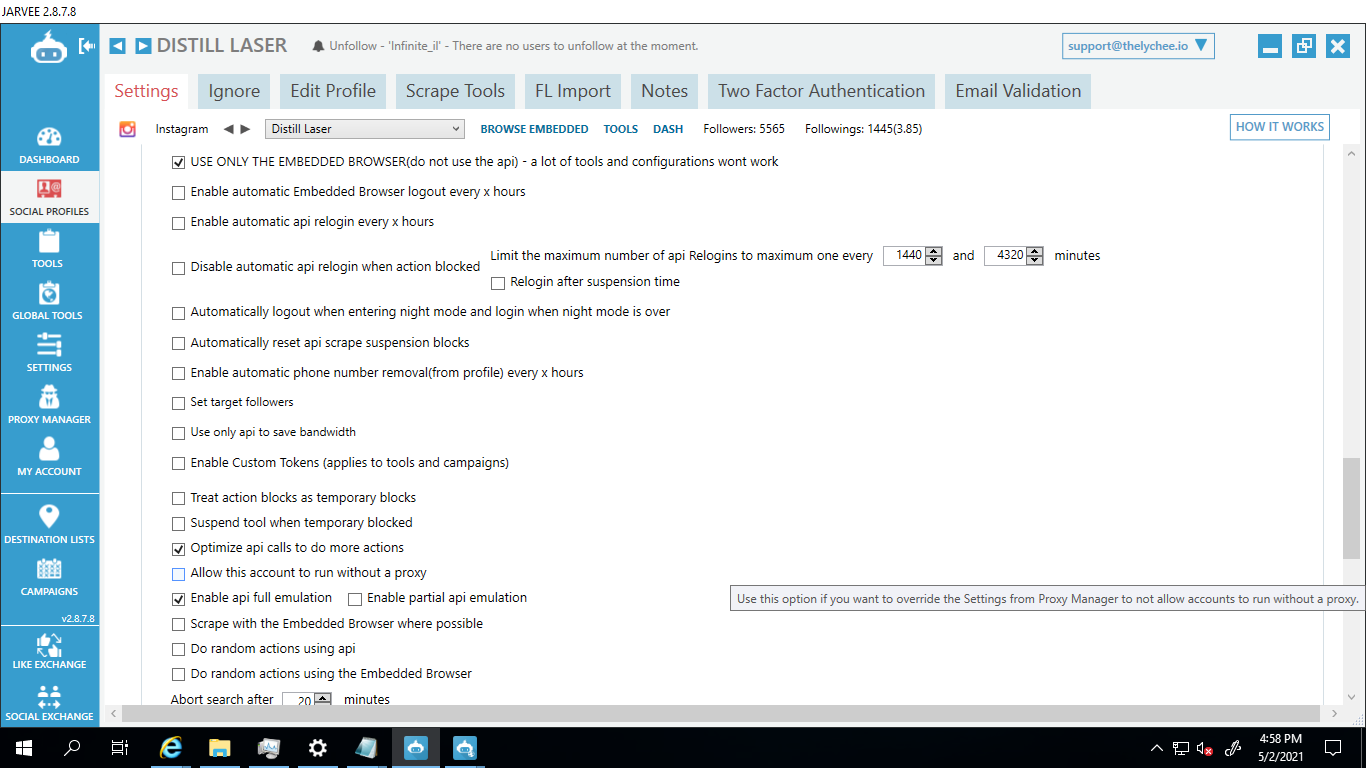Uncheck Optimize api calls option
Image resolution: width=1366 pixels, height=768 pixels.
click(x=179, y=549)
